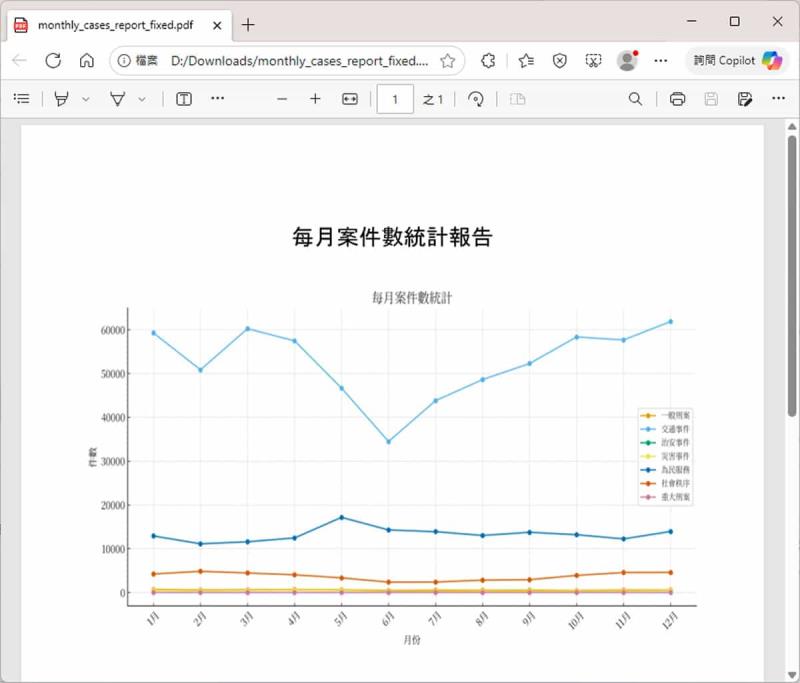Toggle fit to width view

tap(349, 99)
